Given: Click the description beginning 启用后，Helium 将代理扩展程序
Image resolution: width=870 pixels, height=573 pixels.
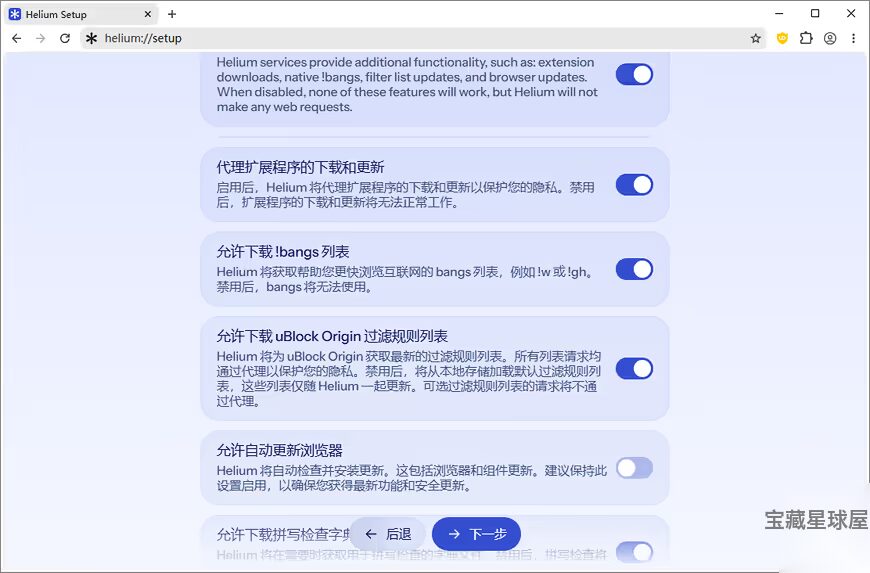Looking at the screenshot, I should click(405, 195).
